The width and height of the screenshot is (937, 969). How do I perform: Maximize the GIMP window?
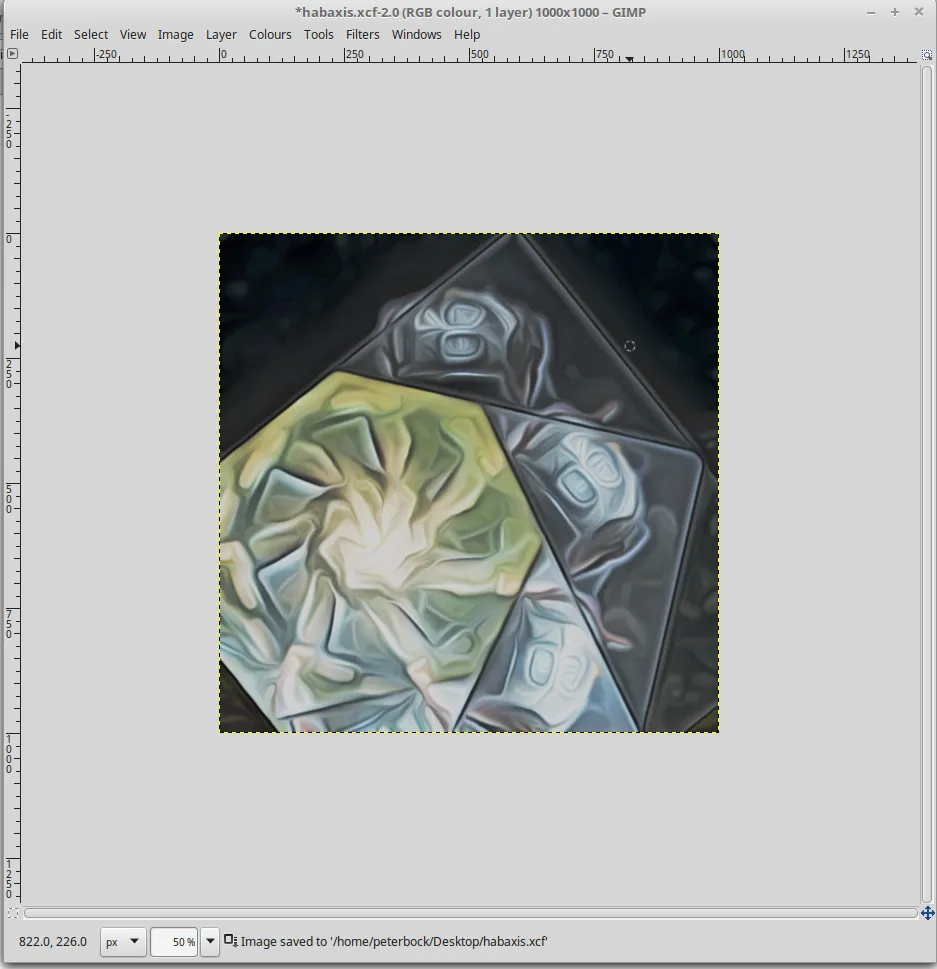(x=894, y=12)
